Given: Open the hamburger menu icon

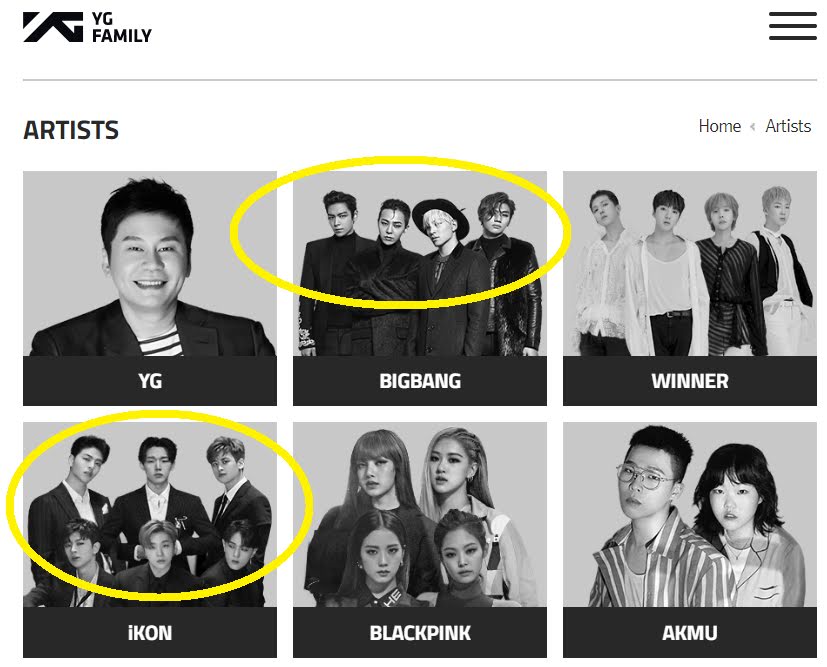Looking at the screenshot, I should [793, 26].
